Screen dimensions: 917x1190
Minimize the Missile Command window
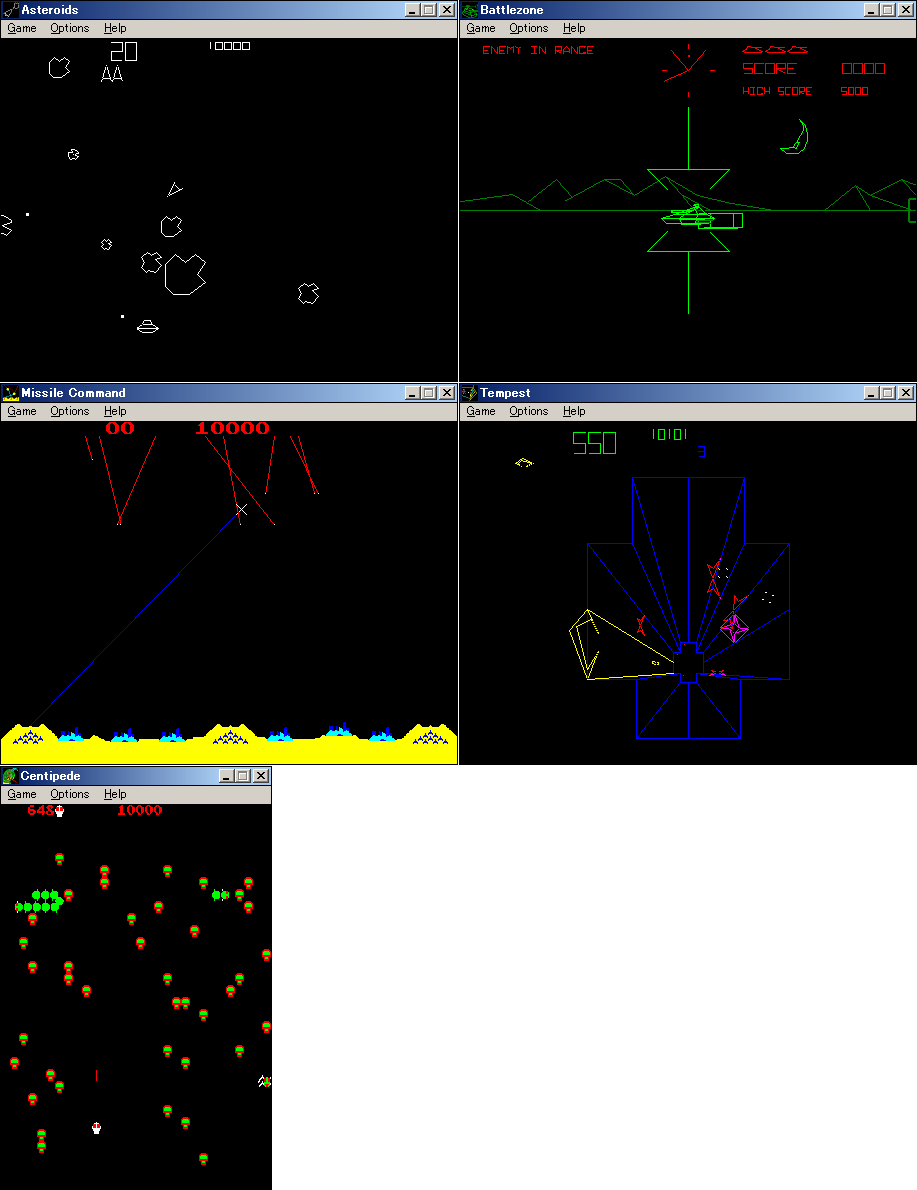click(412, 393)
